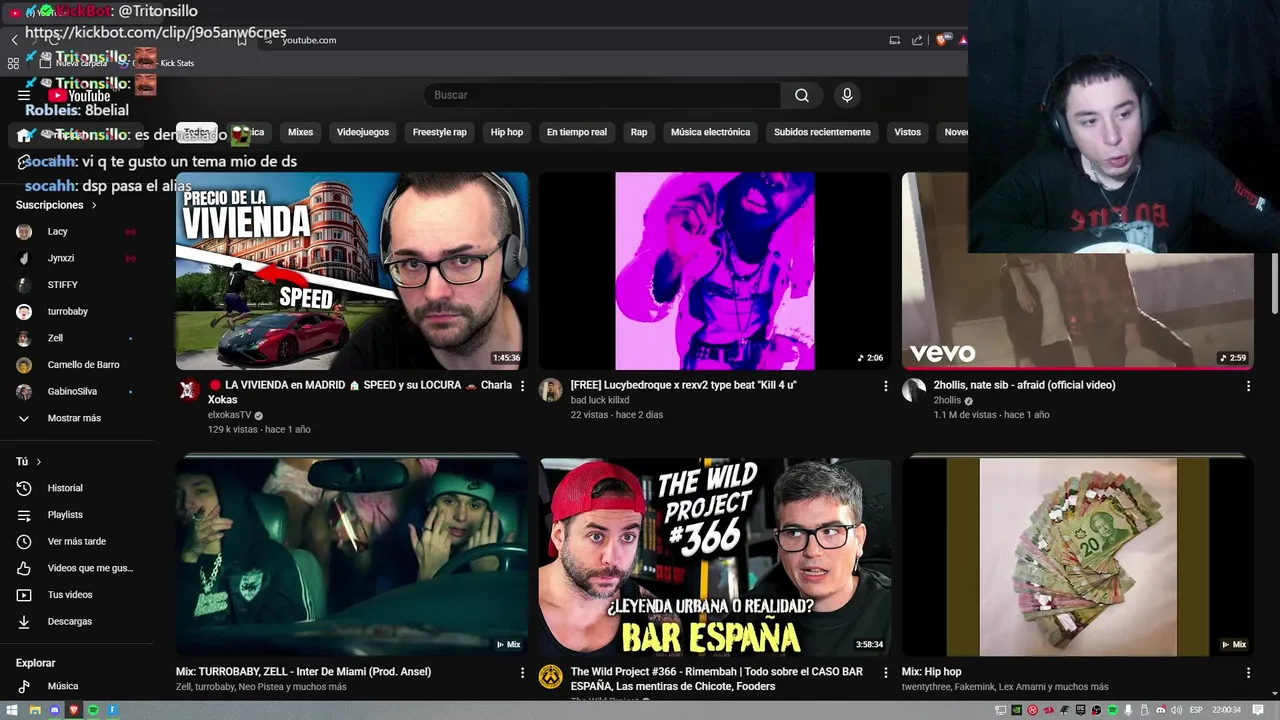Click bad luck killxd channel avatar
The width and height of the screenshot is (1280, 720).
(551, 390)
